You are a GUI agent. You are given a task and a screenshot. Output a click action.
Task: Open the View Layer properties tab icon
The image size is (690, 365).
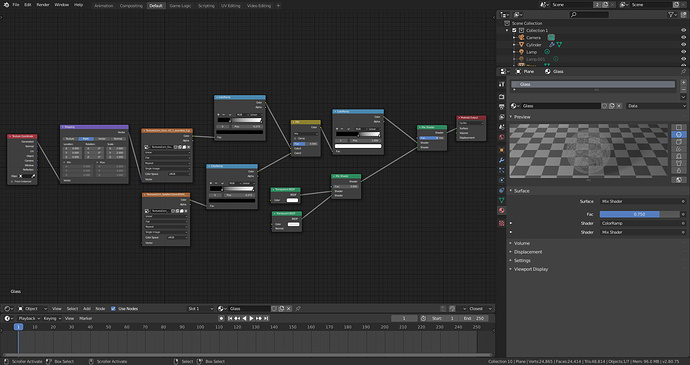(x=501, y=117)
